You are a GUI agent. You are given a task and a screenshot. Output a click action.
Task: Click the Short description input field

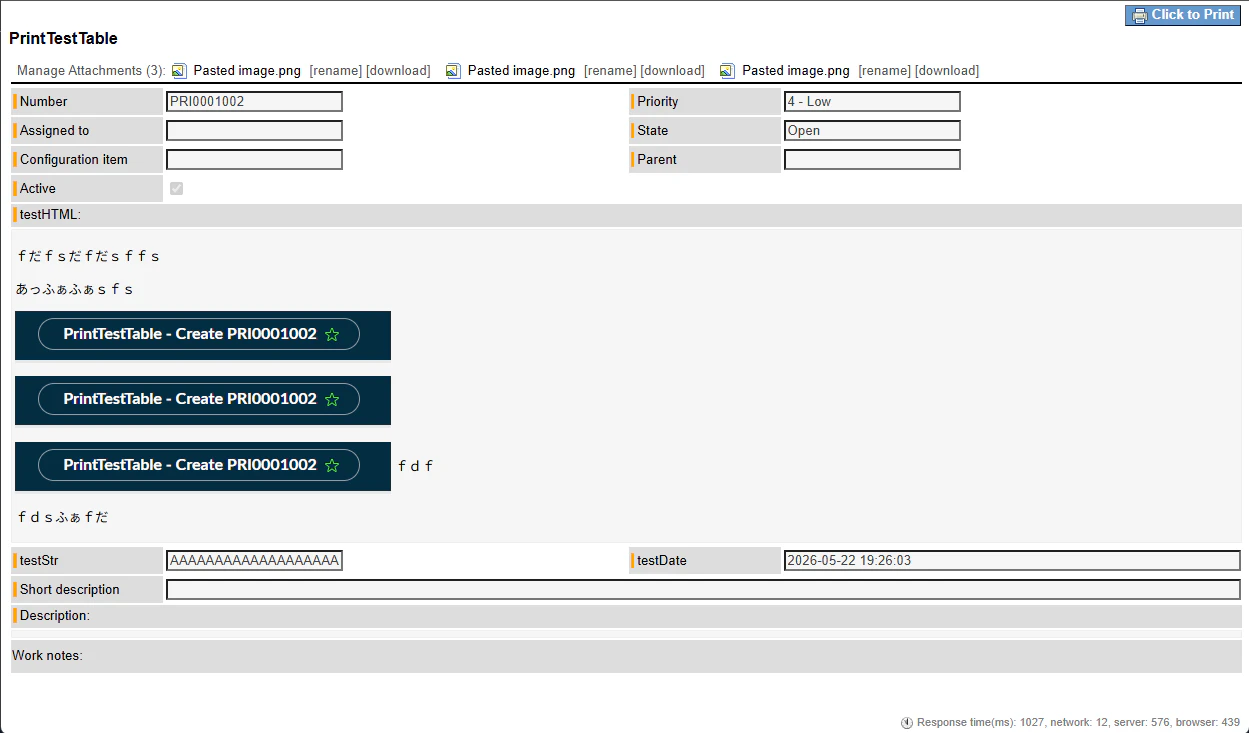(703, 589)
